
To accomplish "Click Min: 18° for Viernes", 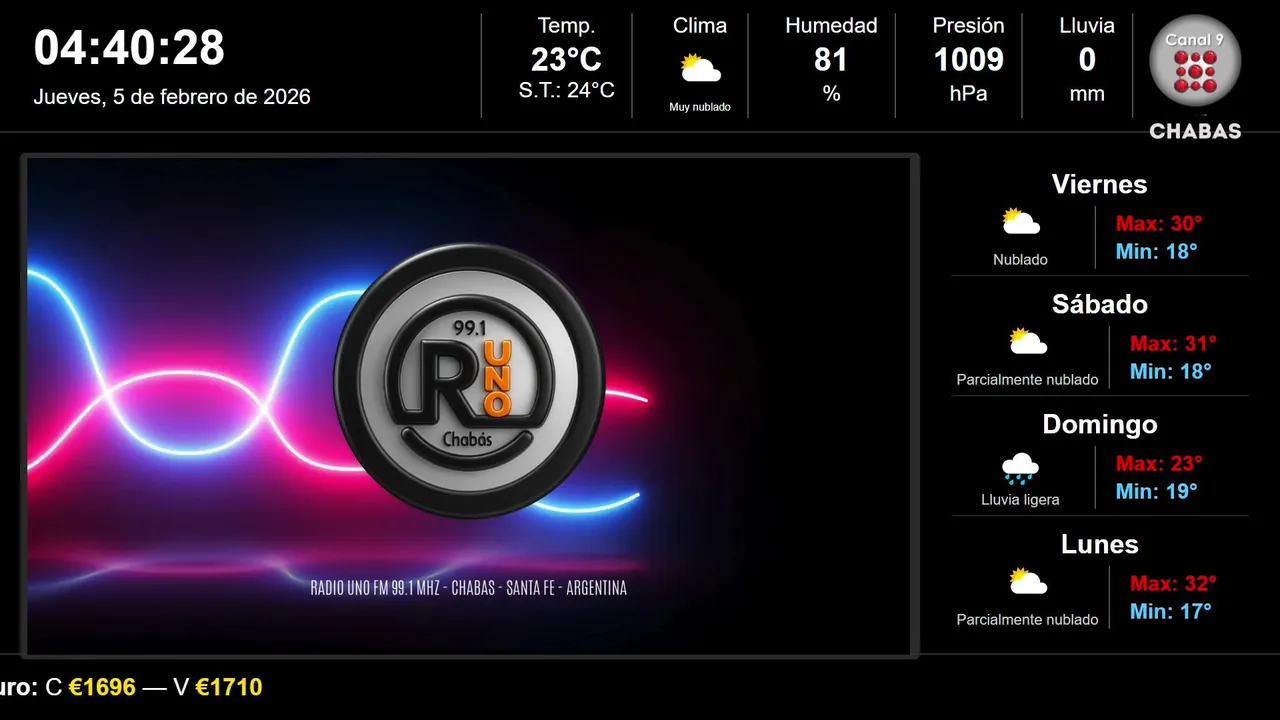I will coord(1156,251).
